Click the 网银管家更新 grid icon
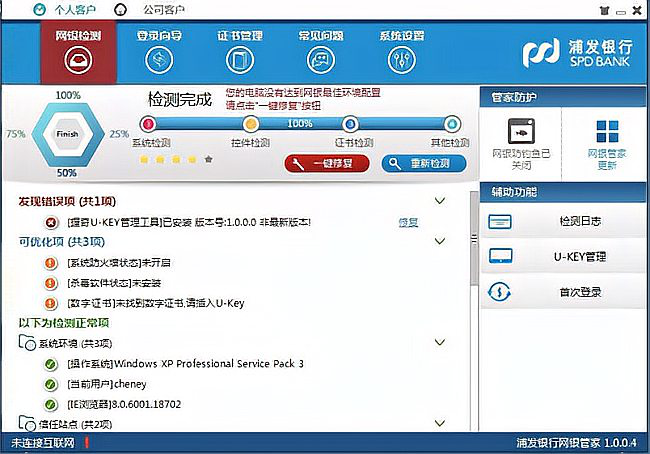Screen dimensions: 650x454 (607, 131)
